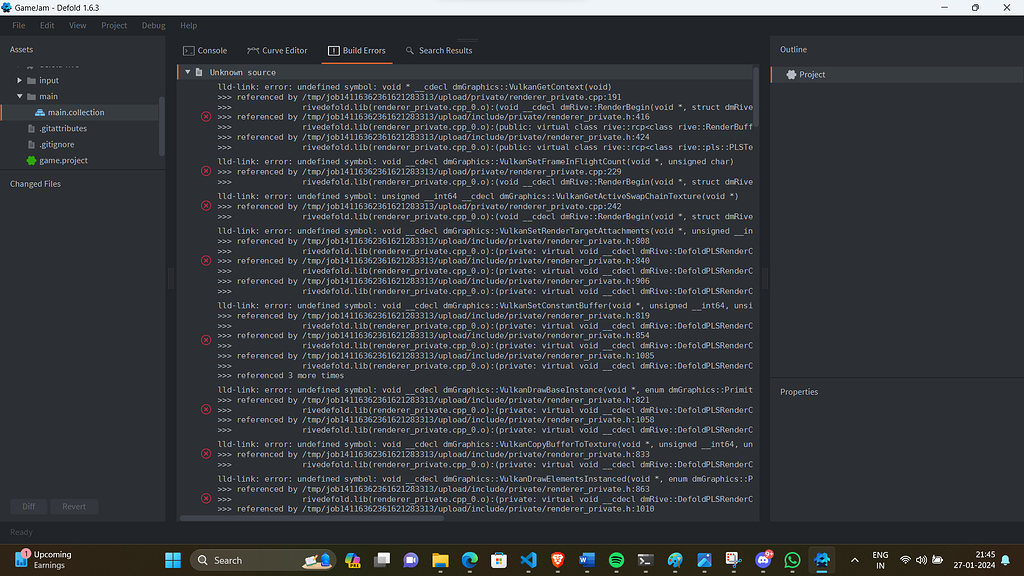Expand the input folder in Assets
This screenshot has height=576, width=1024.
[21, 80]
